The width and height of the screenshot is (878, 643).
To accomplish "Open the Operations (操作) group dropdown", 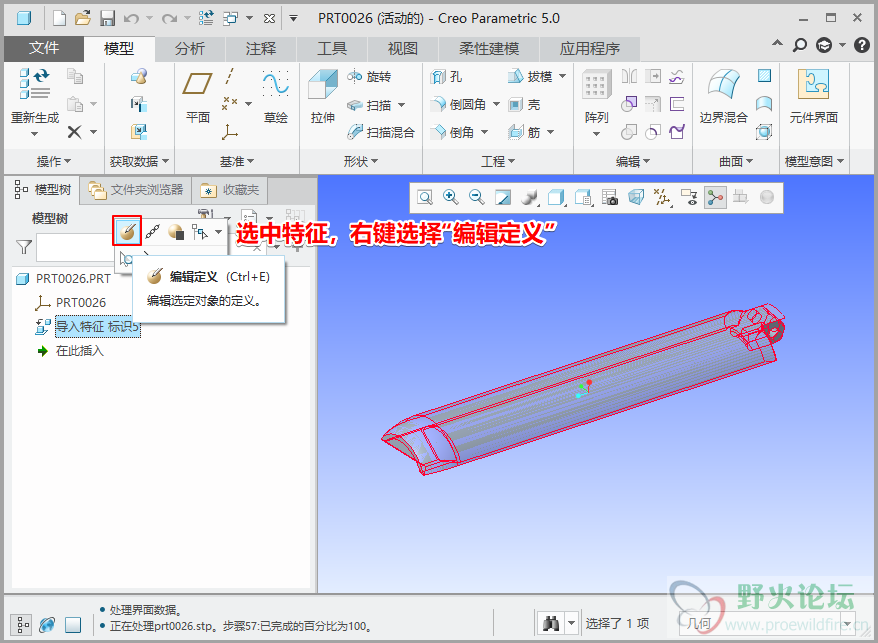I will click(x=54, y=161).
